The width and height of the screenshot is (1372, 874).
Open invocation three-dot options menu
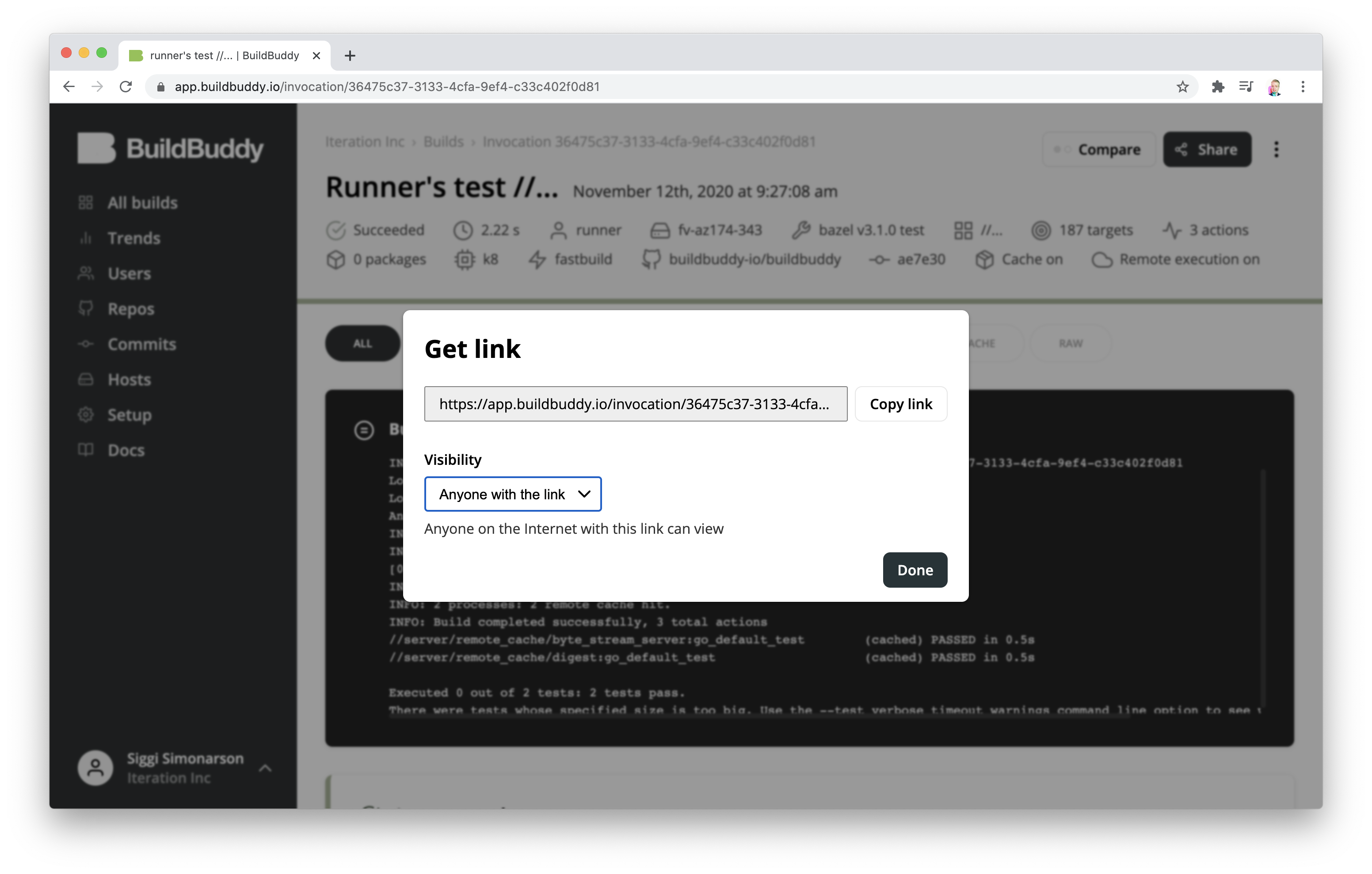point(1276,149)
